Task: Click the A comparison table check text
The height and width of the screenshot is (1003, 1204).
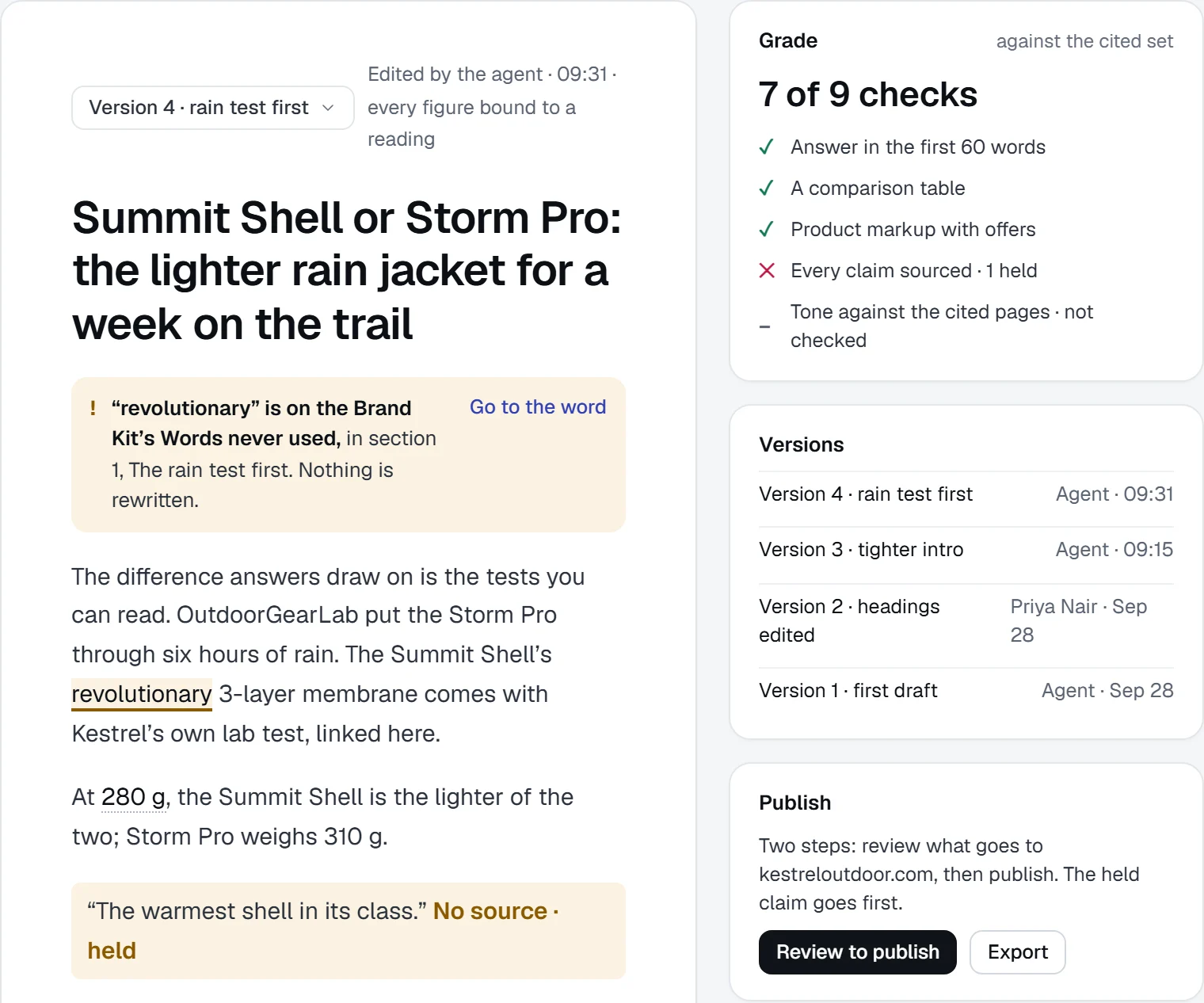Action: tap(878, 189)
